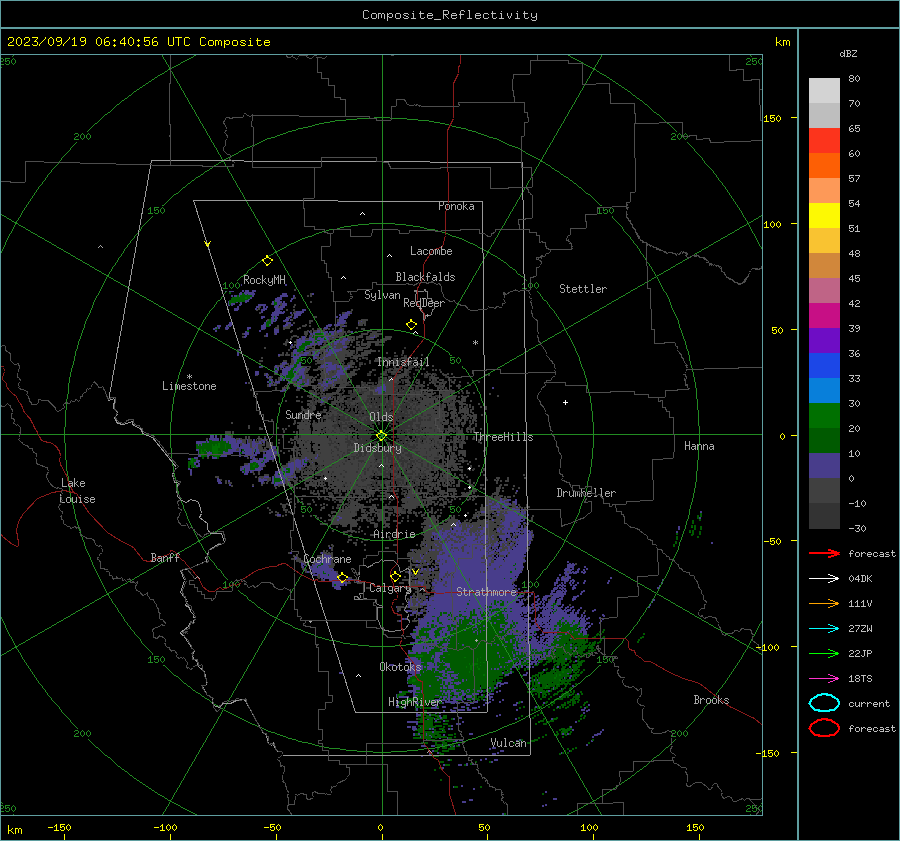Click the orange 111V arrow icon
Image resolution: width=900 pixels, height=841 pixels.
tap(824, 603)
